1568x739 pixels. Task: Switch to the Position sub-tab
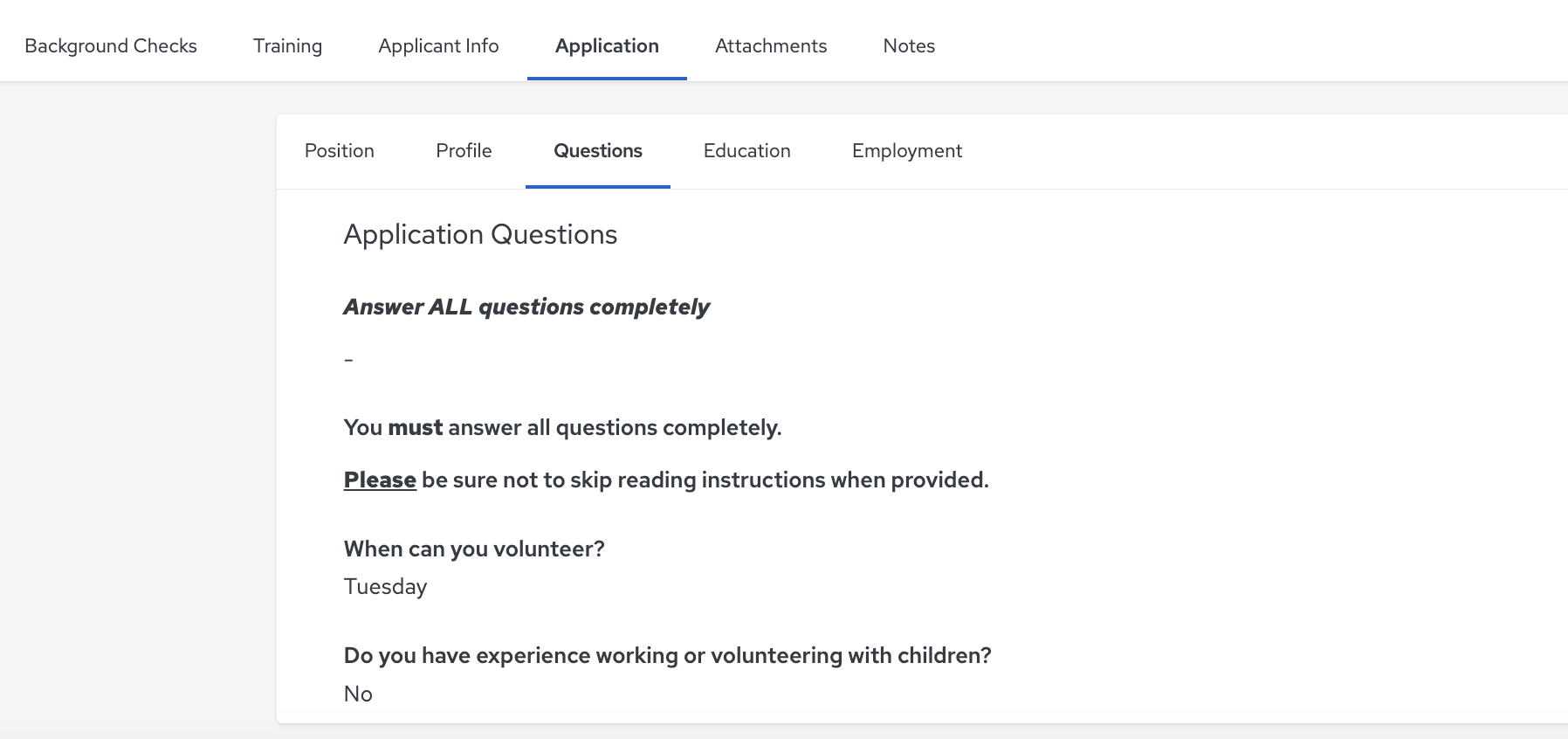coord(340,151)
